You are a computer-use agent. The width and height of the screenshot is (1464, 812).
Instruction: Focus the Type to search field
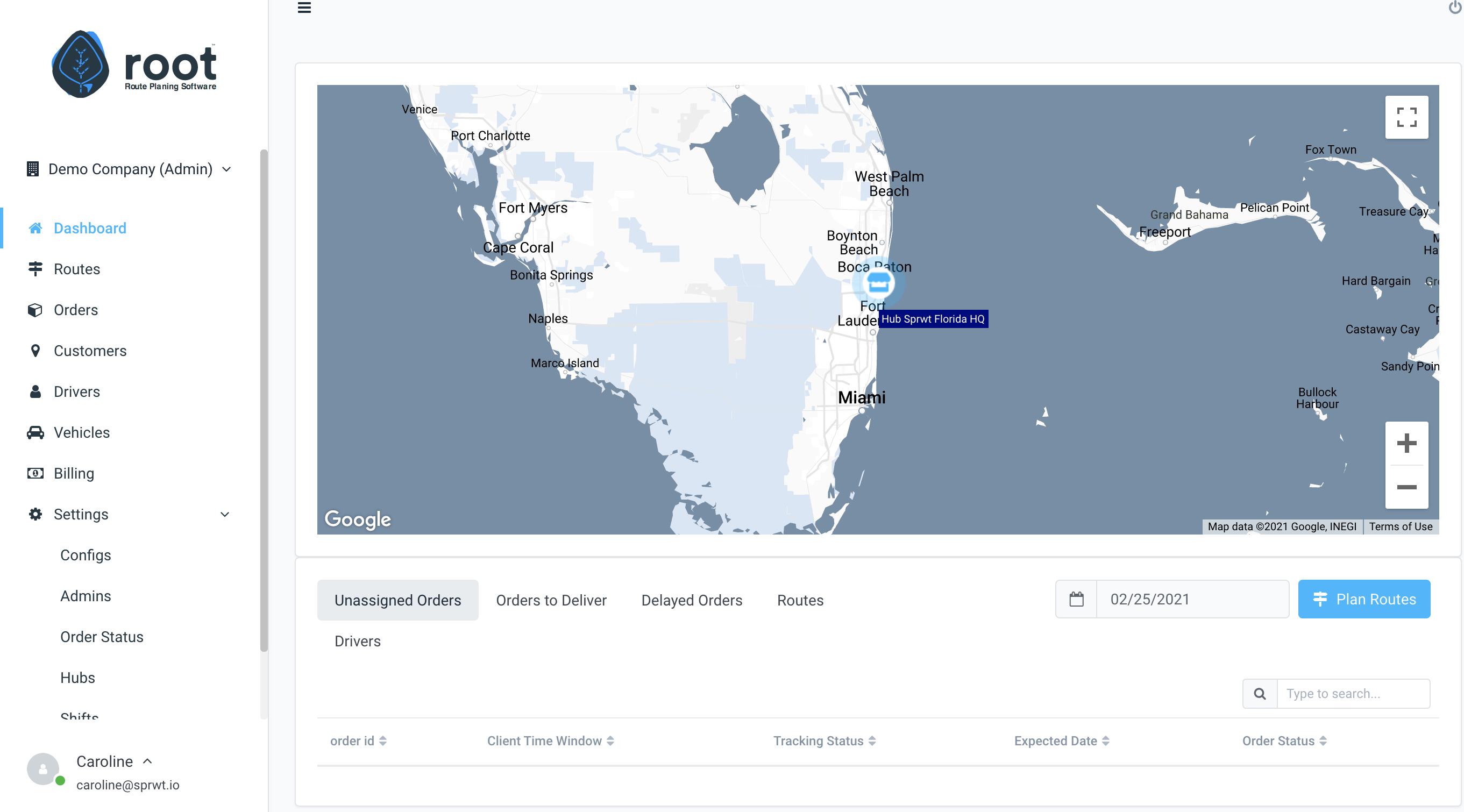1353,693
